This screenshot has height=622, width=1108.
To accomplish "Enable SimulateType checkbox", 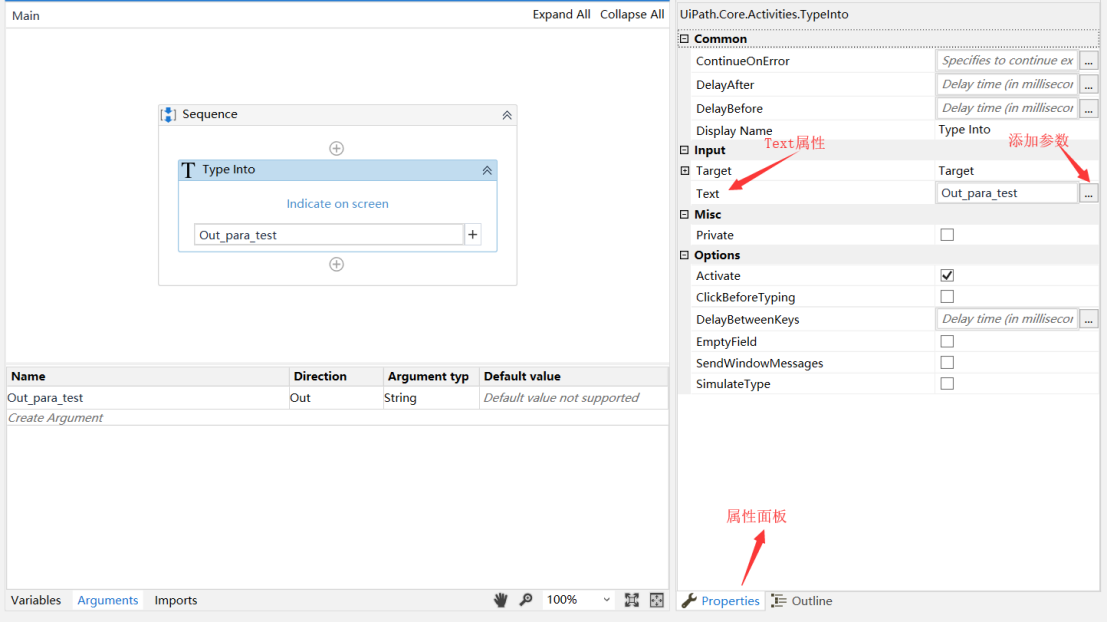I will (947, 384).
